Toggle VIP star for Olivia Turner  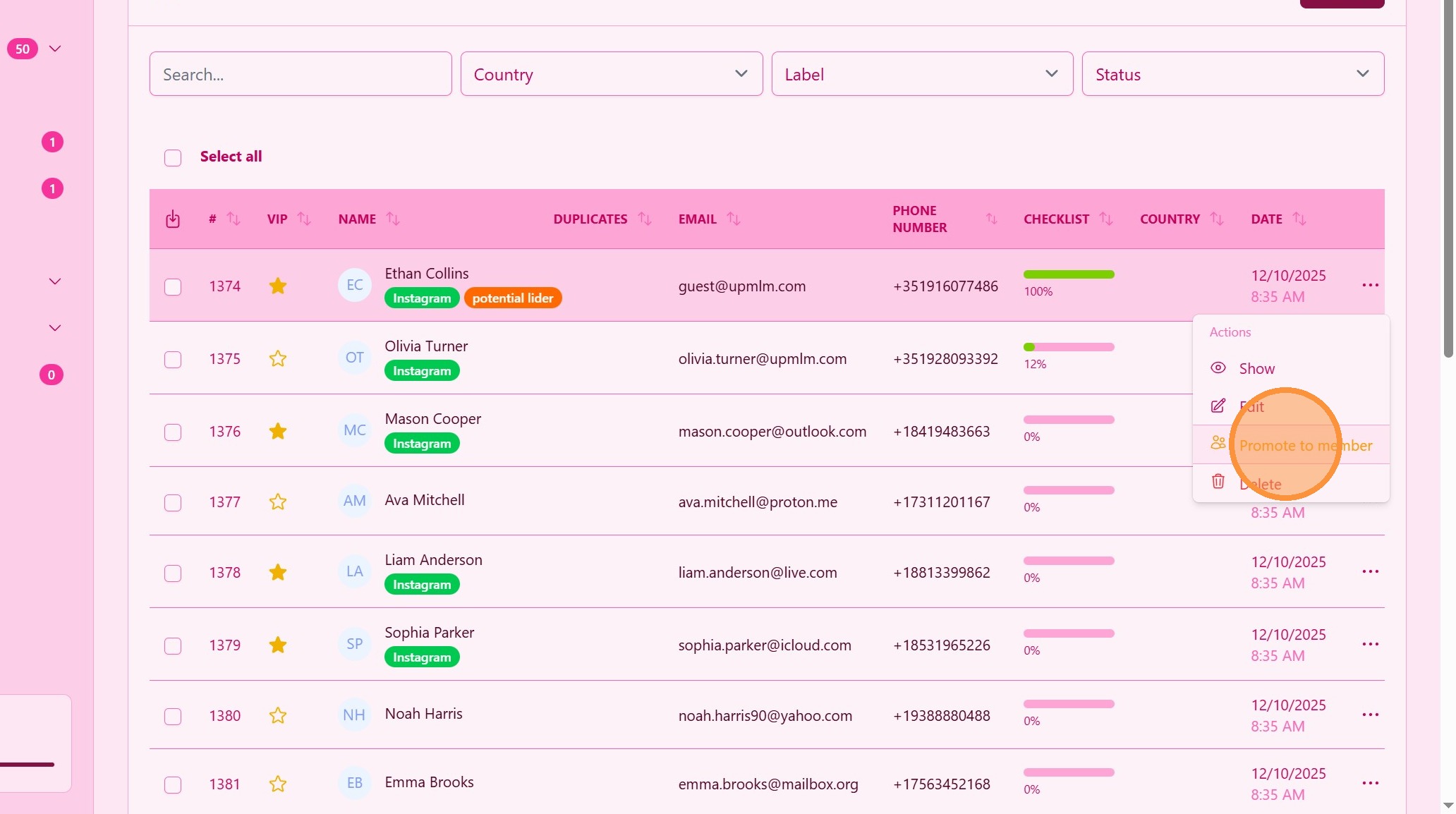tap(278, 359)
